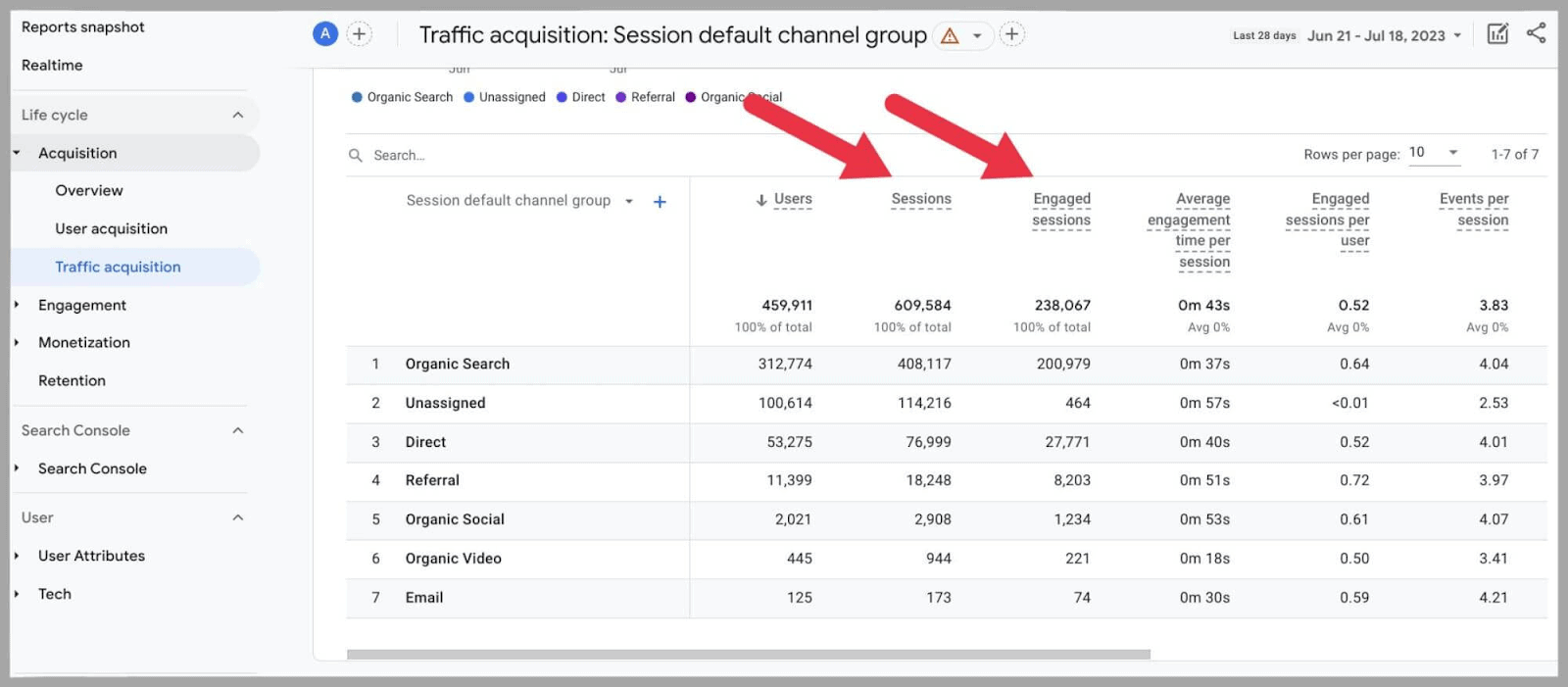Click the share report icon
This screenshot has height=687, width=1568.
coord(1536,33)
